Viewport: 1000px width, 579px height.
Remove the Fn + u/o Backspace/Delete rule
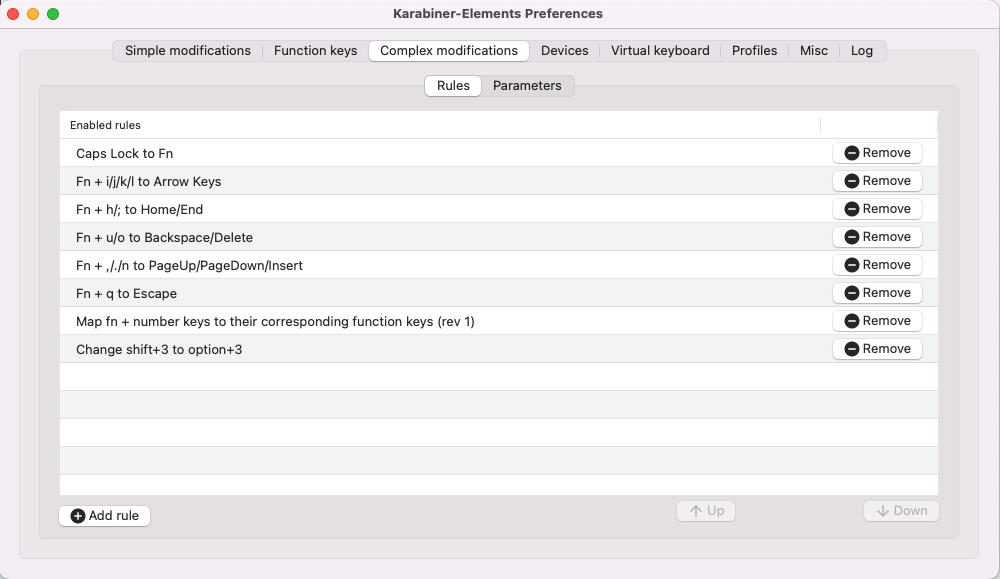click(877, 237)
